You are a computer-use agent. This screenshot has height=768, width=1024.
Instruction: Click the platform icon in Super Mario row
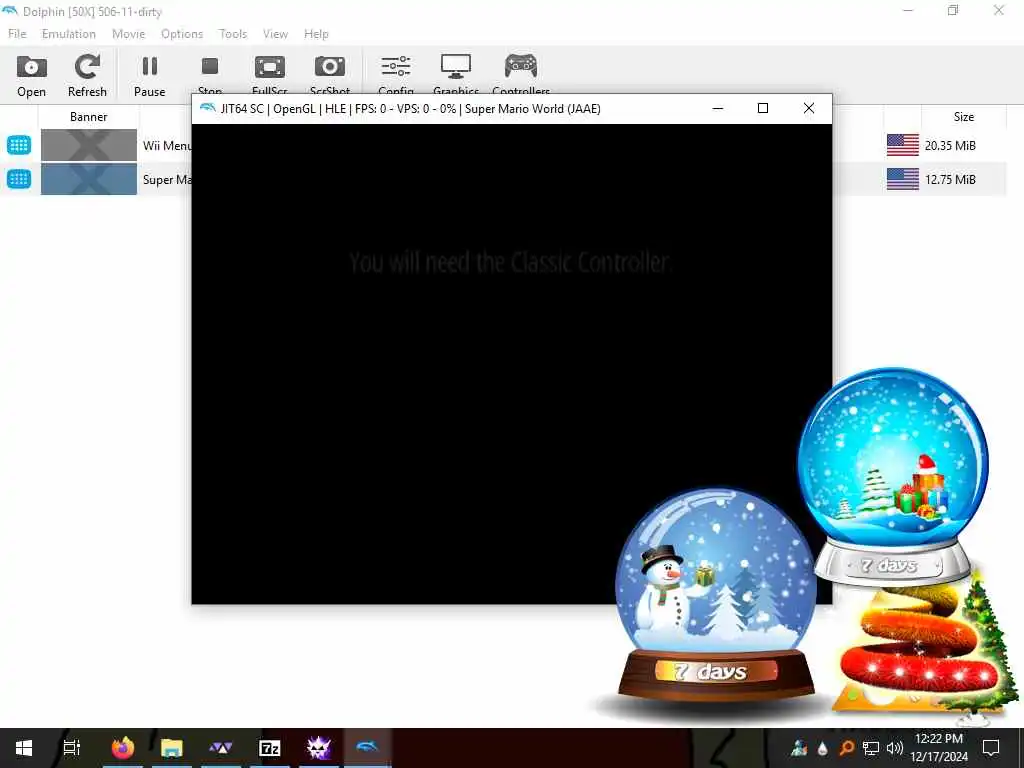(x=19, y=179)
